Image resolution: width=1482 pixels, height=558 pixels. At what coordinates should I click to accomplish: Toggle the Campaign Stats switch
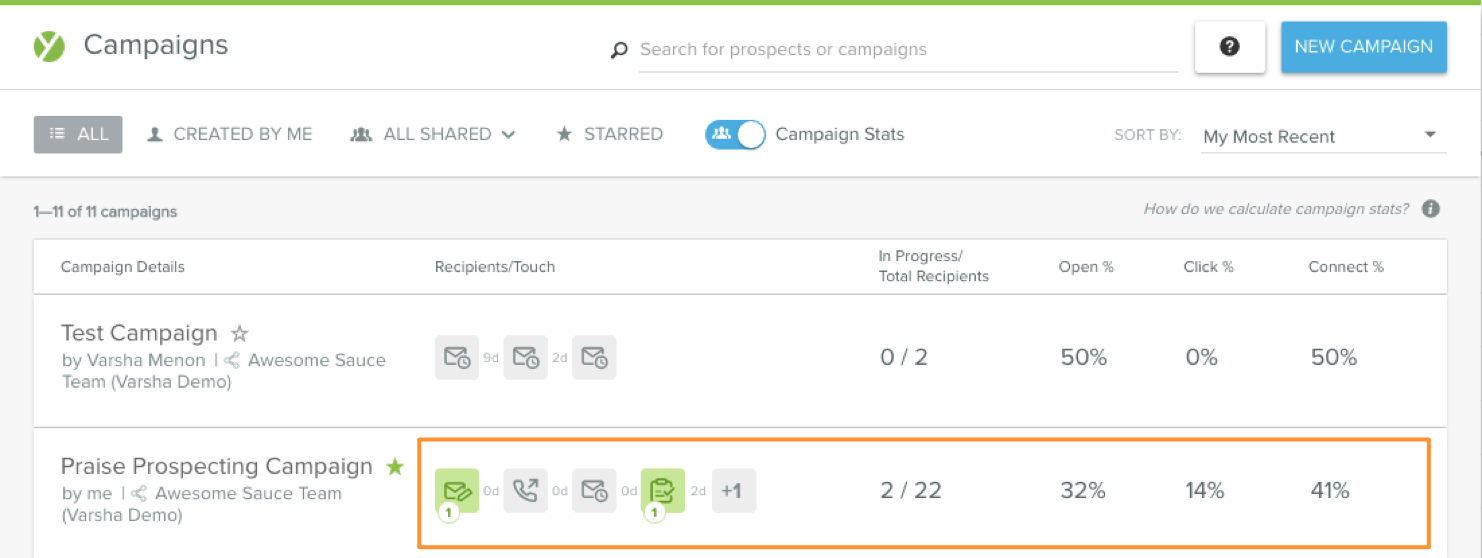click(x=735, y=134)
